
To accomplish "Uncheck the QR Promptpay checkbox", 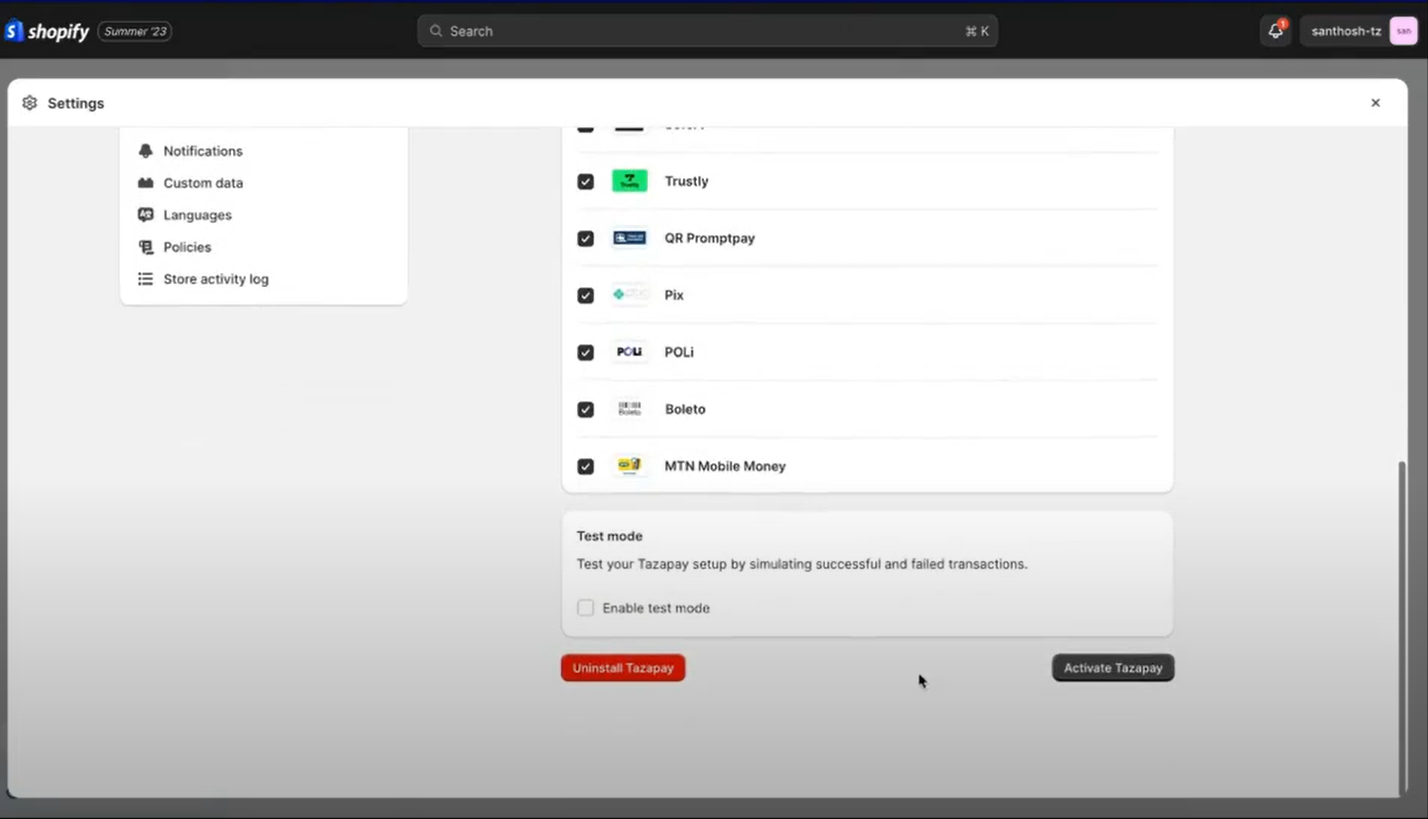I will pyautogui.click(x=586, y=239).
